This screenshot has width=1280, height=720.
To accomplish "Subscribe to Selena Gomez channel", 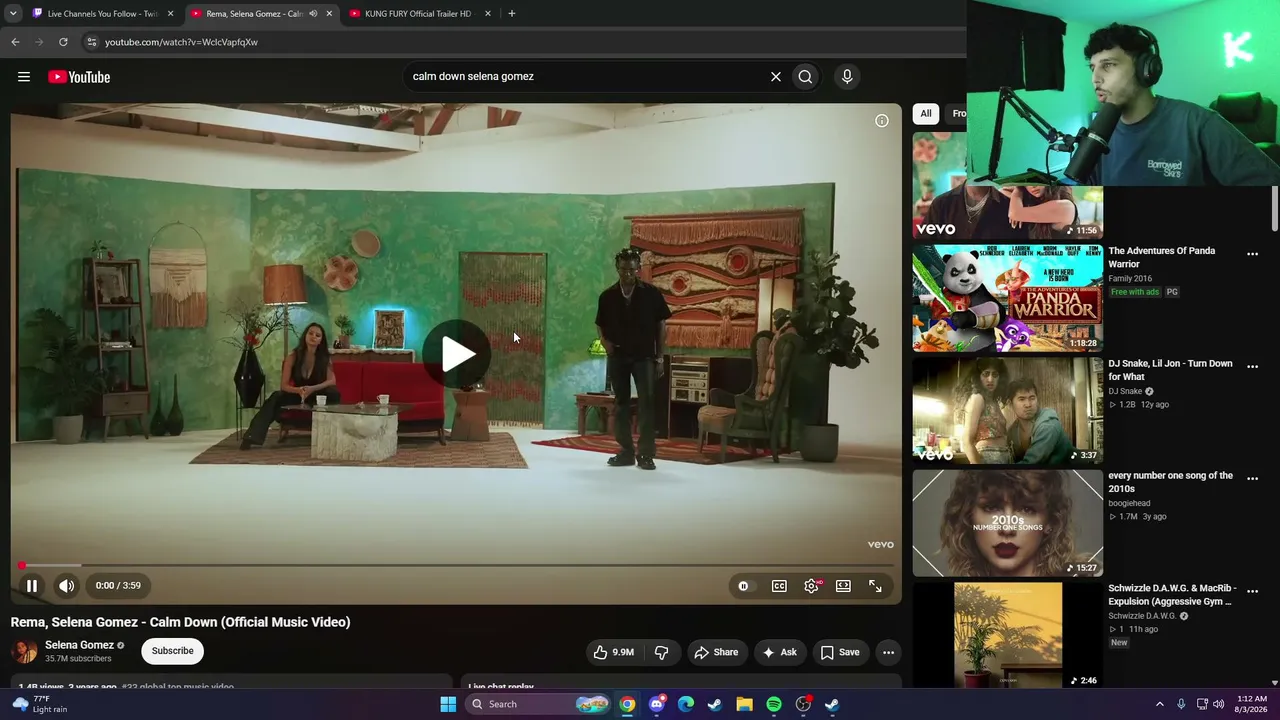I will pos(173,651).
